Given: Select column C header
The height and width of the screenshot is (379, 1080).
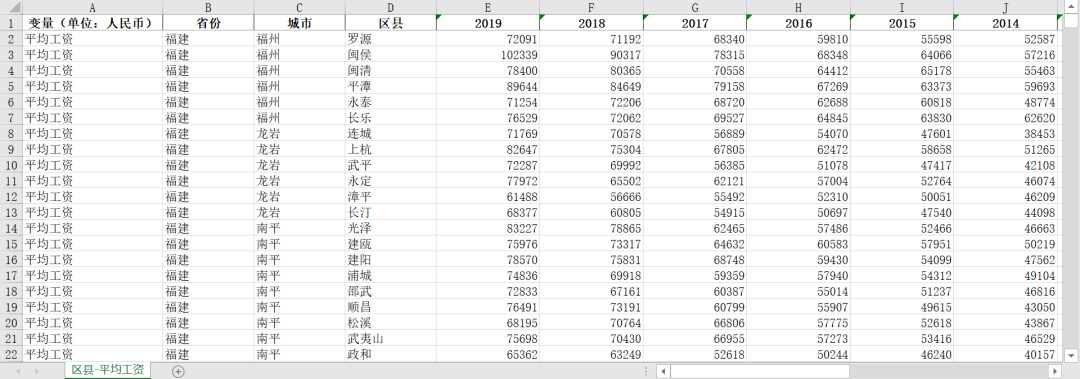Looking at the screenshot, I should pos(300,8).
